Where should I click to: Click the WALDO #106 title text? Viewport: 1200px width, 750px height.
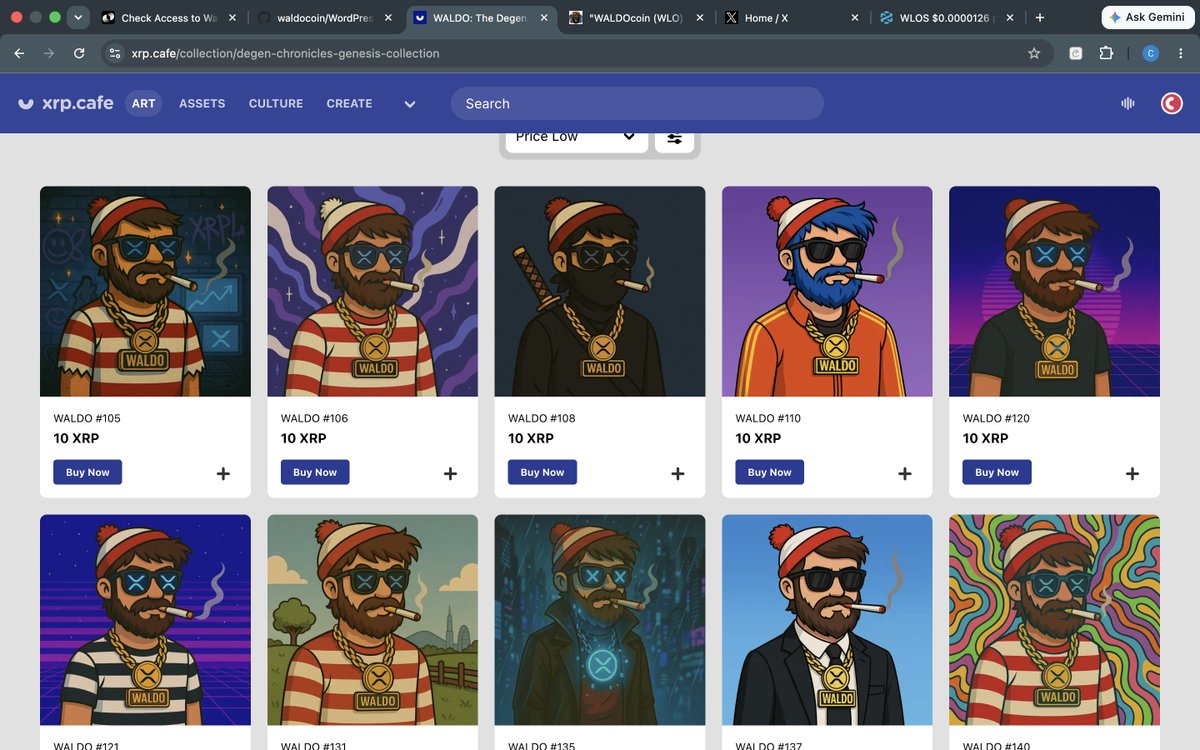[314, 418]
